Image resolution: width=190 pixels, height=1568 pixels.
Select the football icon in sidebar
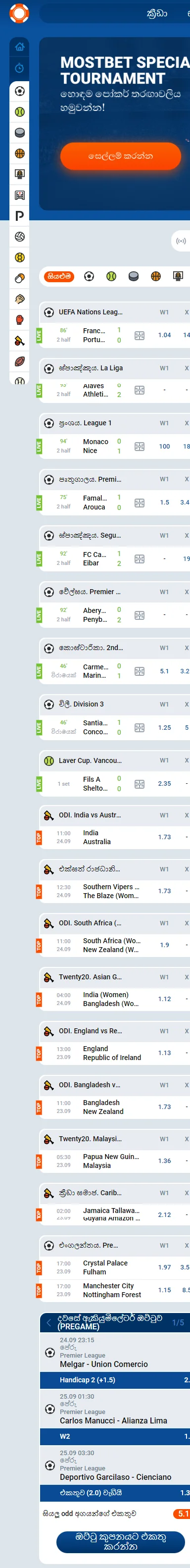tap(19, 91)
